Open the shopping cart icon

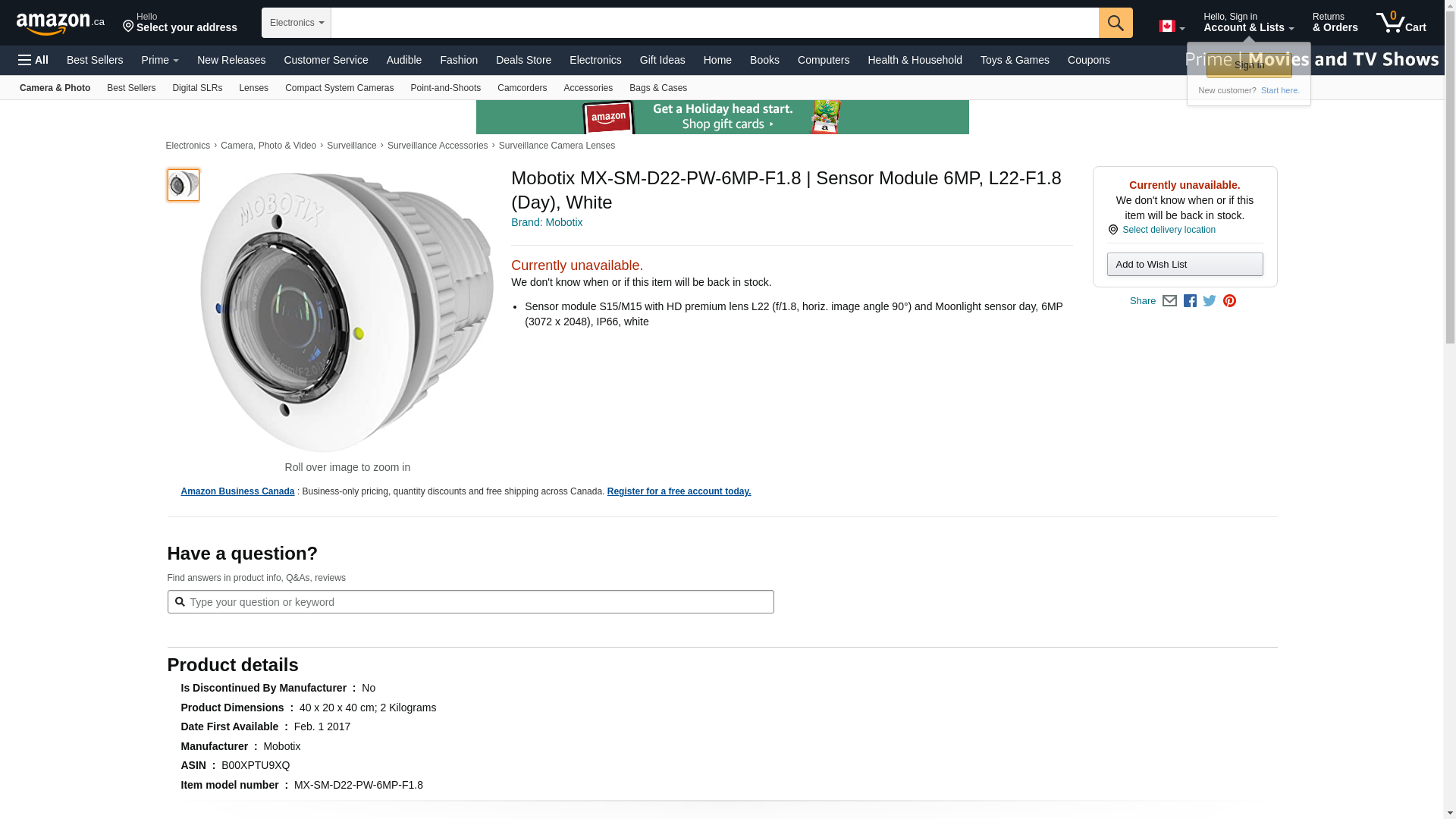1401,23
